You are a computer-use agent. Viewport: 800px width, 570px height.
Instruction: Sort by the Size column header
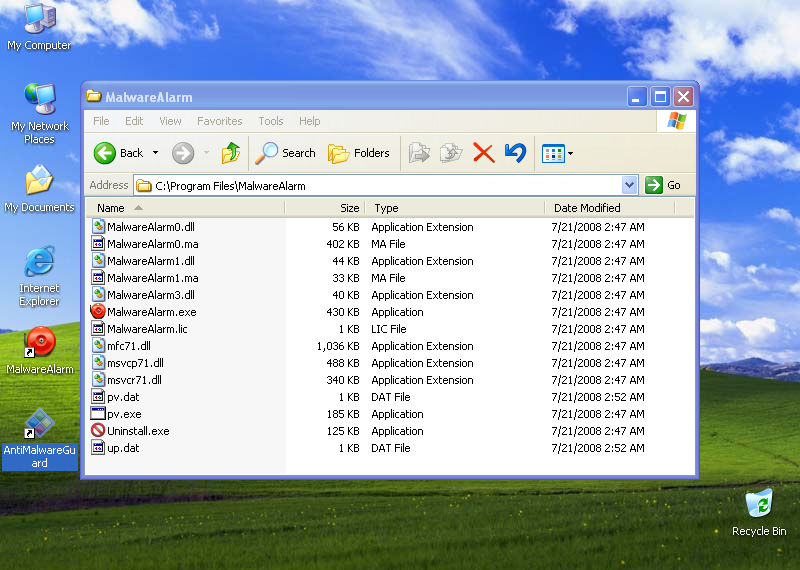coord(325,208)
